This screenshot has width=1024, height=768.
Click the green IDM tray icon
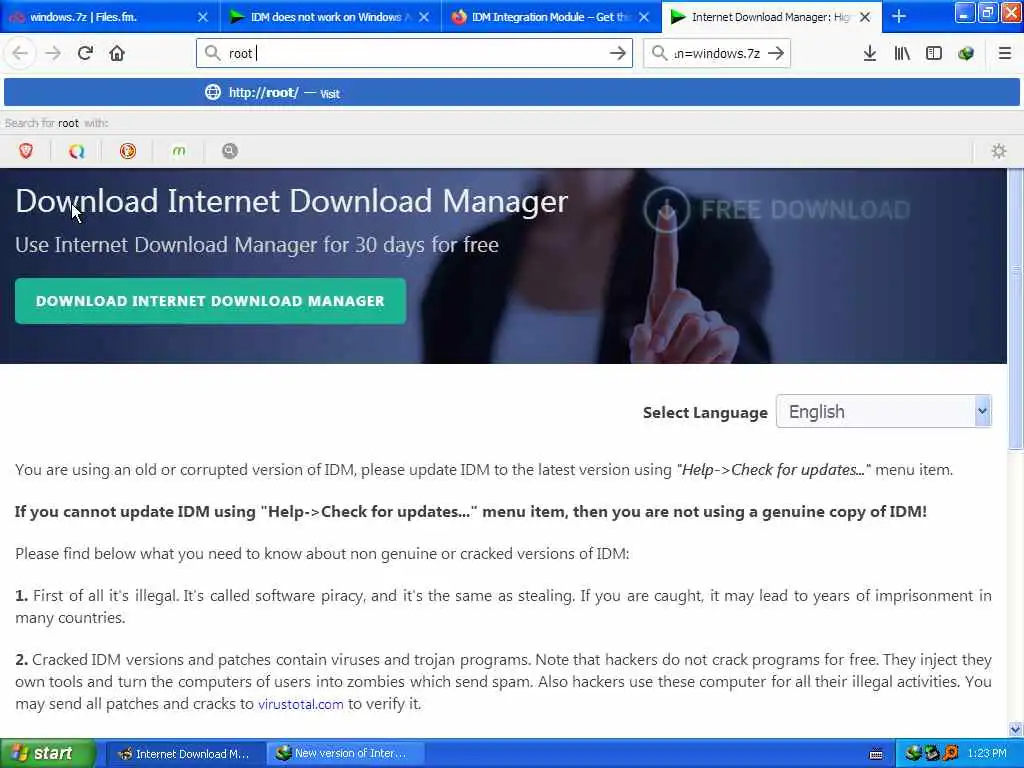(932, 753)
